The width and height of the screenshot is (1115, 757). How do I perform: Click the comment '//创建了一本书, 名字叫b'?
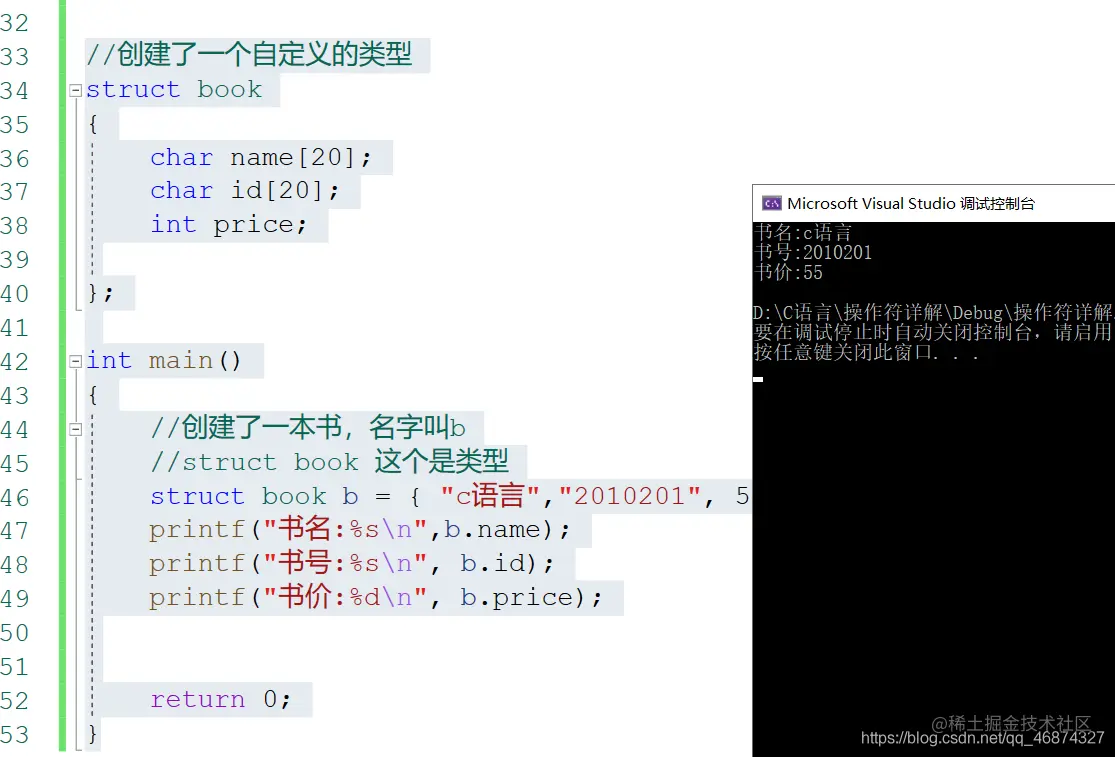click(308, 427)
